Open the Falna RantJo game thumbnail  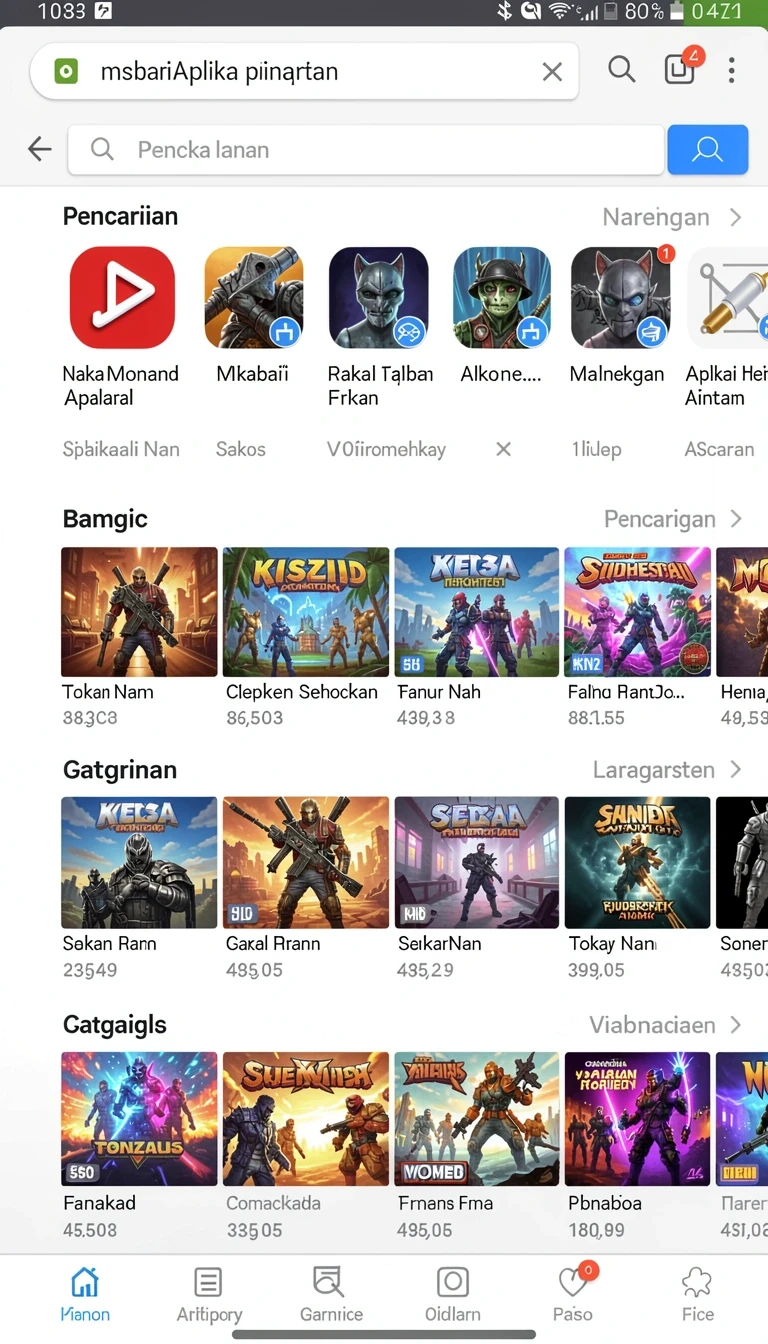638,612
